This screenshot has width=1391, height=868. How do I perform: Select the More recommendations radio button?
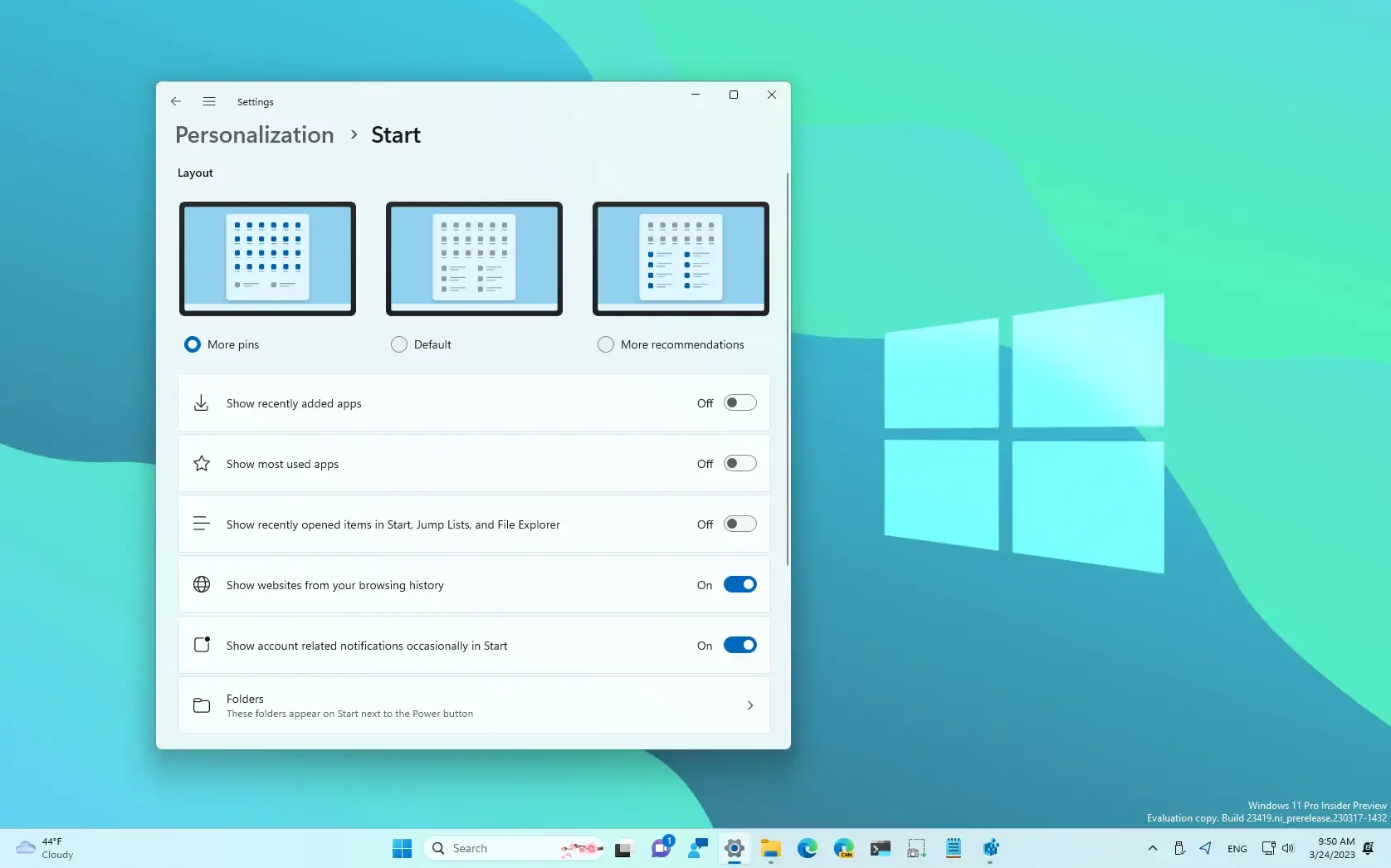coord(606,344)
